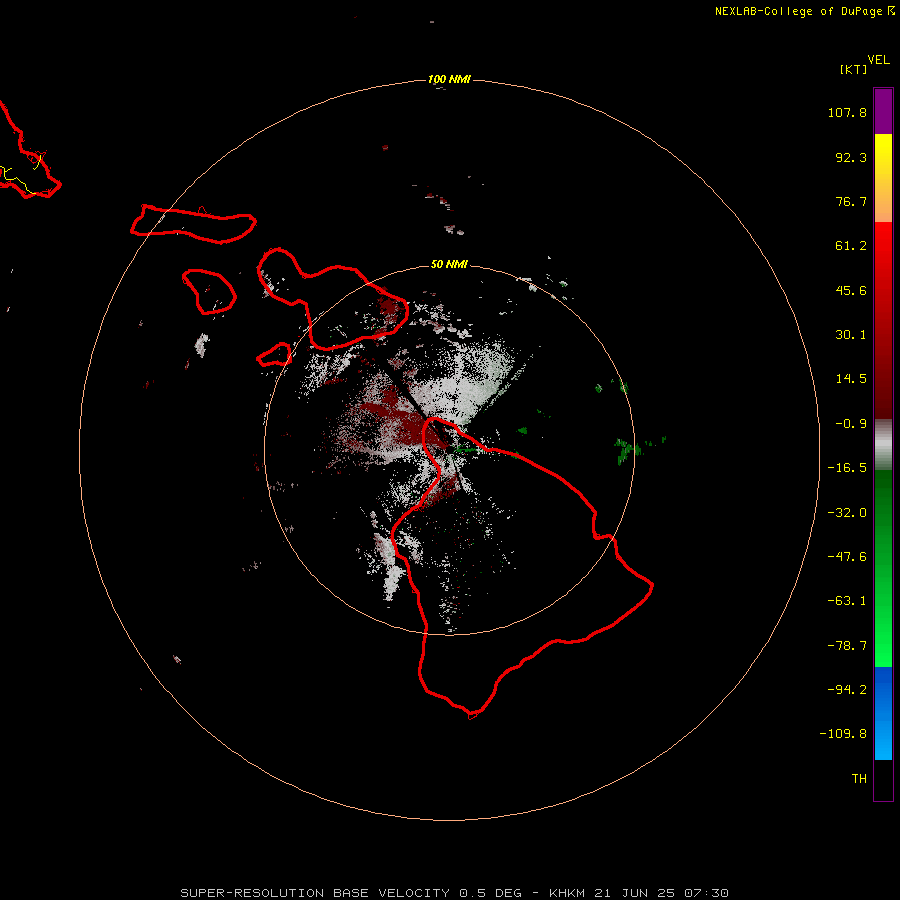Click the 'SUPER-RESOLUTION BASE VELOCITY 0.5 DEG' caption

click(x=351, y=893)
